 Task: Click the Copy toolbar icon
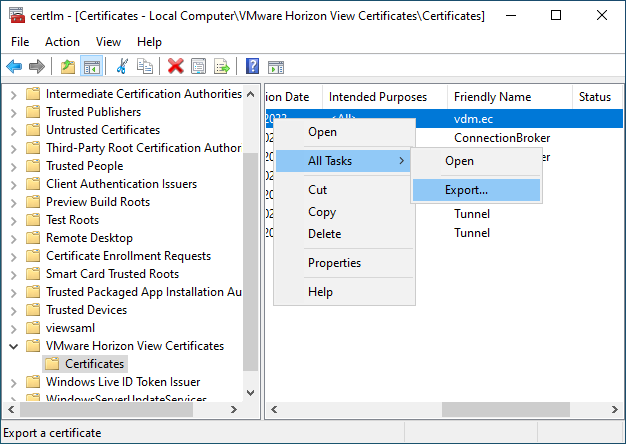coord(145,66)
